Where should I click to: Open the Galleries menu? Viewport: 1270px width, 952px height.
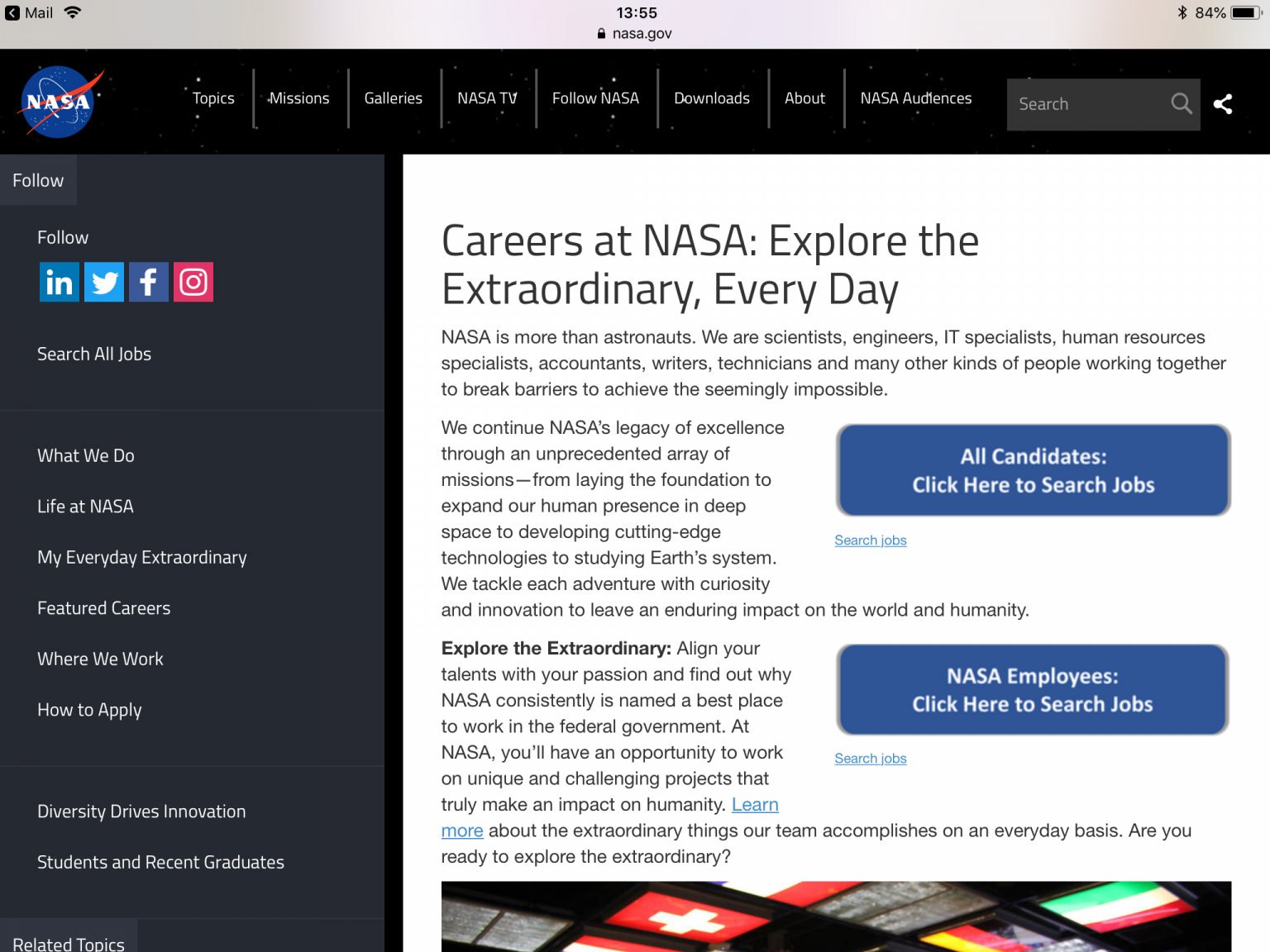[x=394, y=98]
